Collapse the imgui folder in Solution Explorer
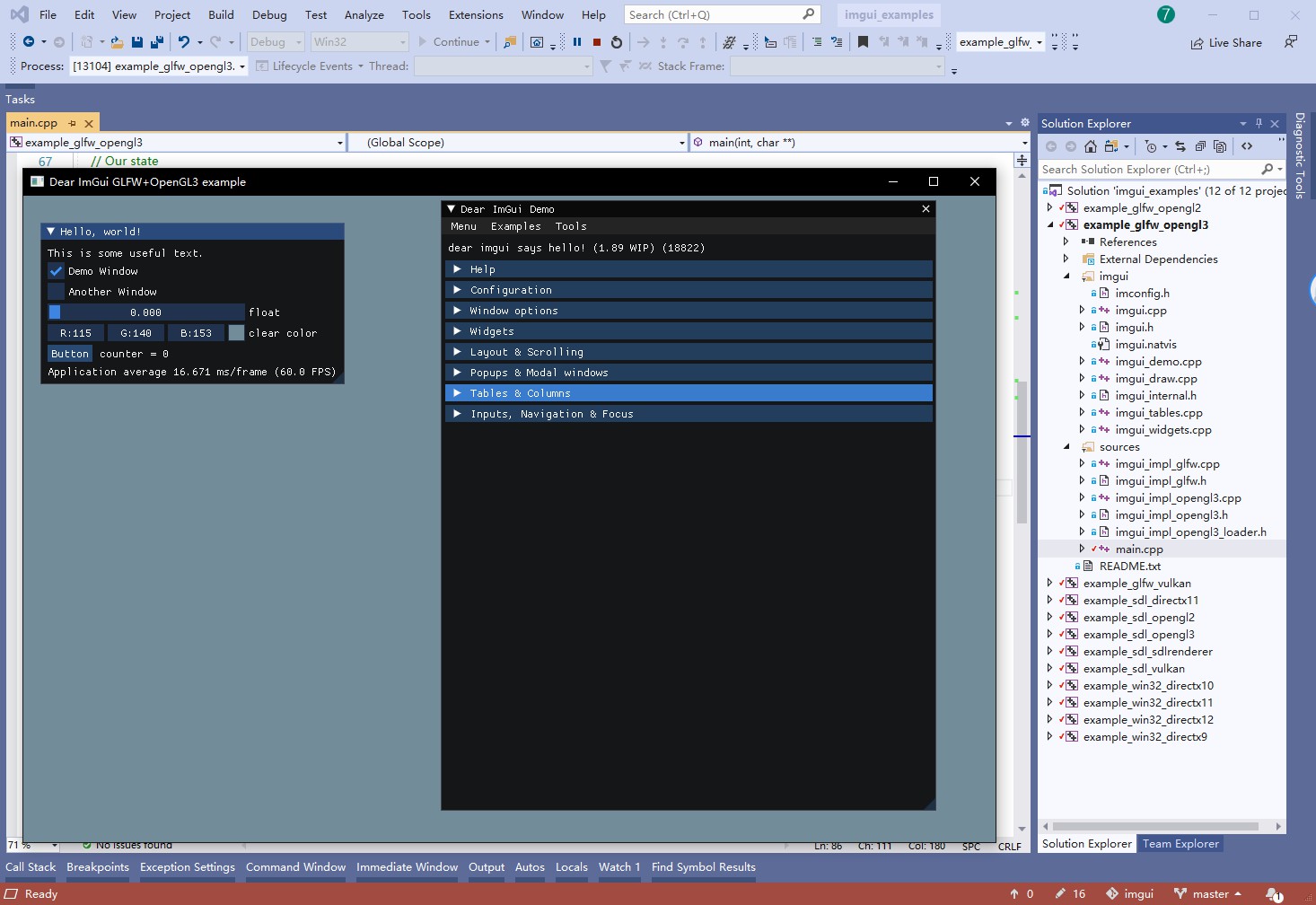 pyautogui.click(x=1066, y=277)
